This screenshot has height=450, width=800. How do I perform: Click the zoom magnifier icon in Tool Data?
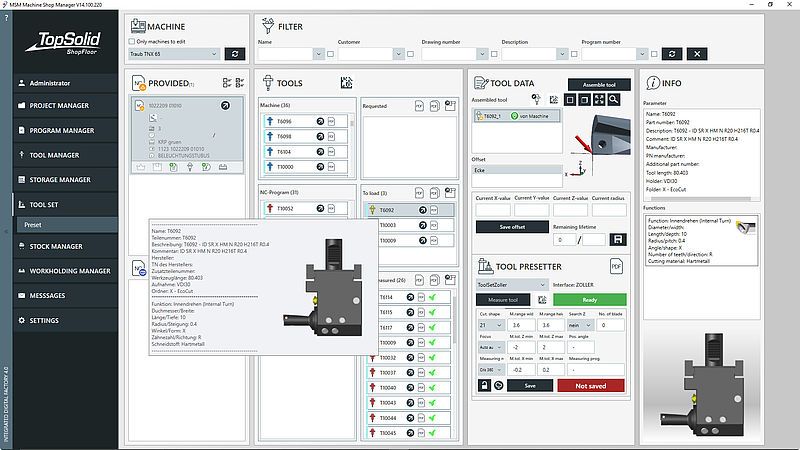coord(614,99)
